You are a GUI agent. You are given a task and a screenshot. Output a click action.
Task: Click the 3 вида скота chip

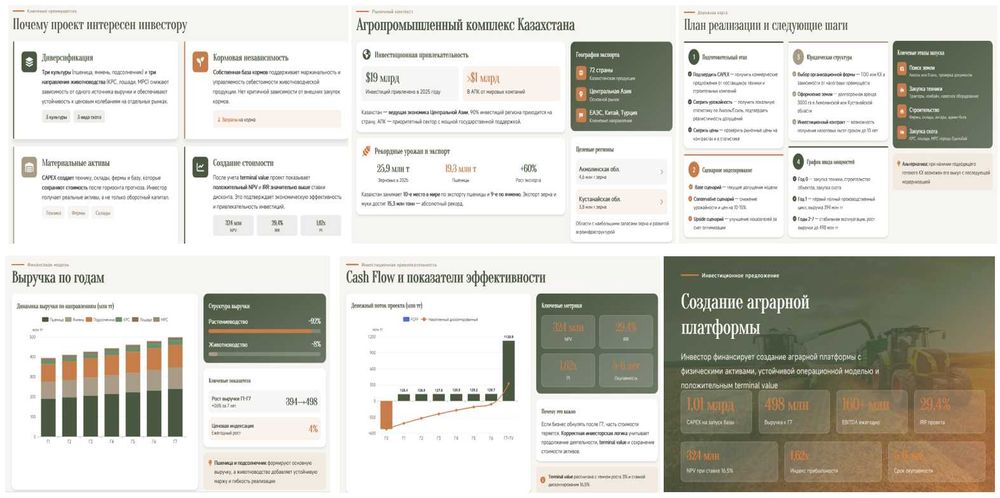coord(89,117)
